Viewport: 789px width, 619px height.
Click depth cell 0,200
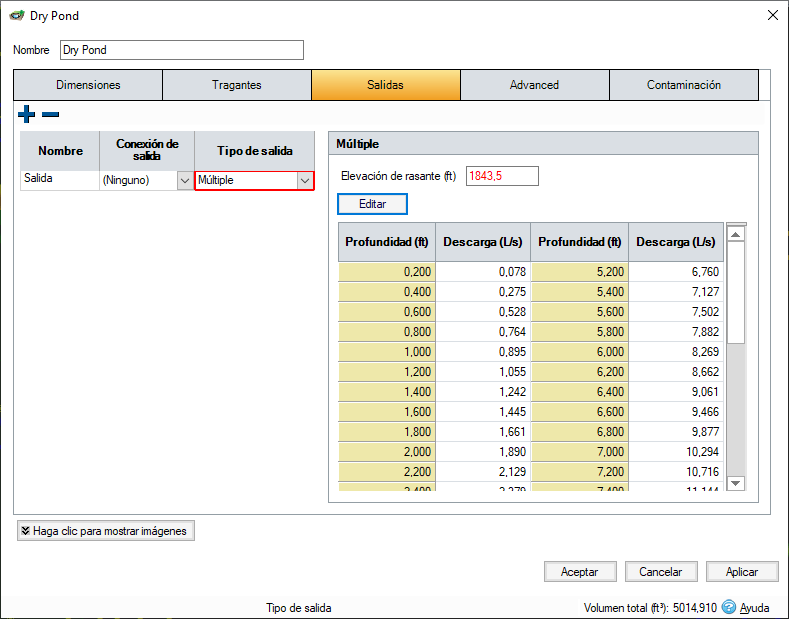coord(386,272)
